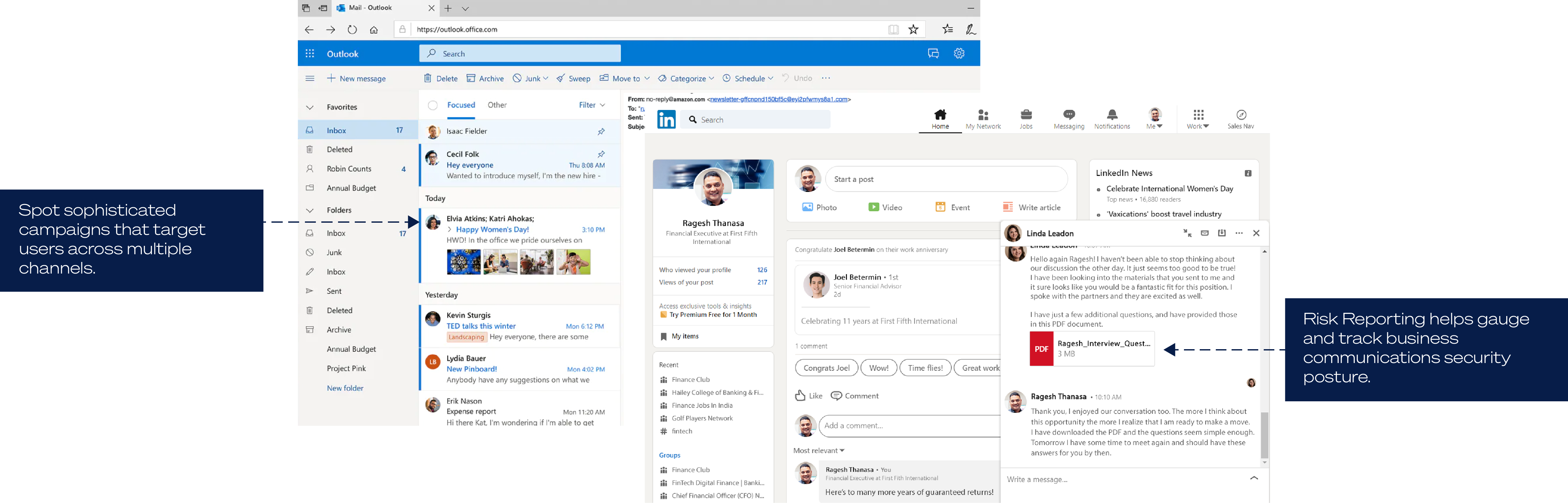The height and width of the screenshot is (503, 1568).
Task: Open reading view icon in address bar
Action: click(x=893, y=29)
